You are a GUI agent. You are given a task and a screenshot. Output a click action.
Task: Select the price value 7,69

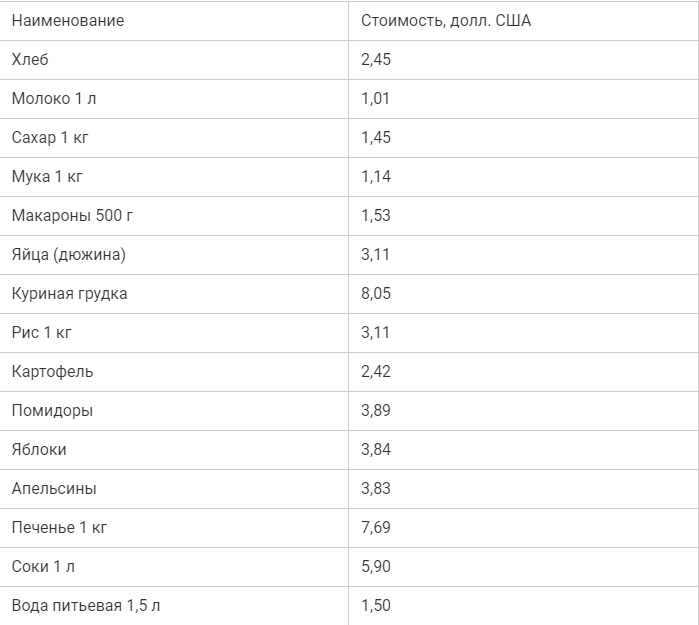[376, 528]
